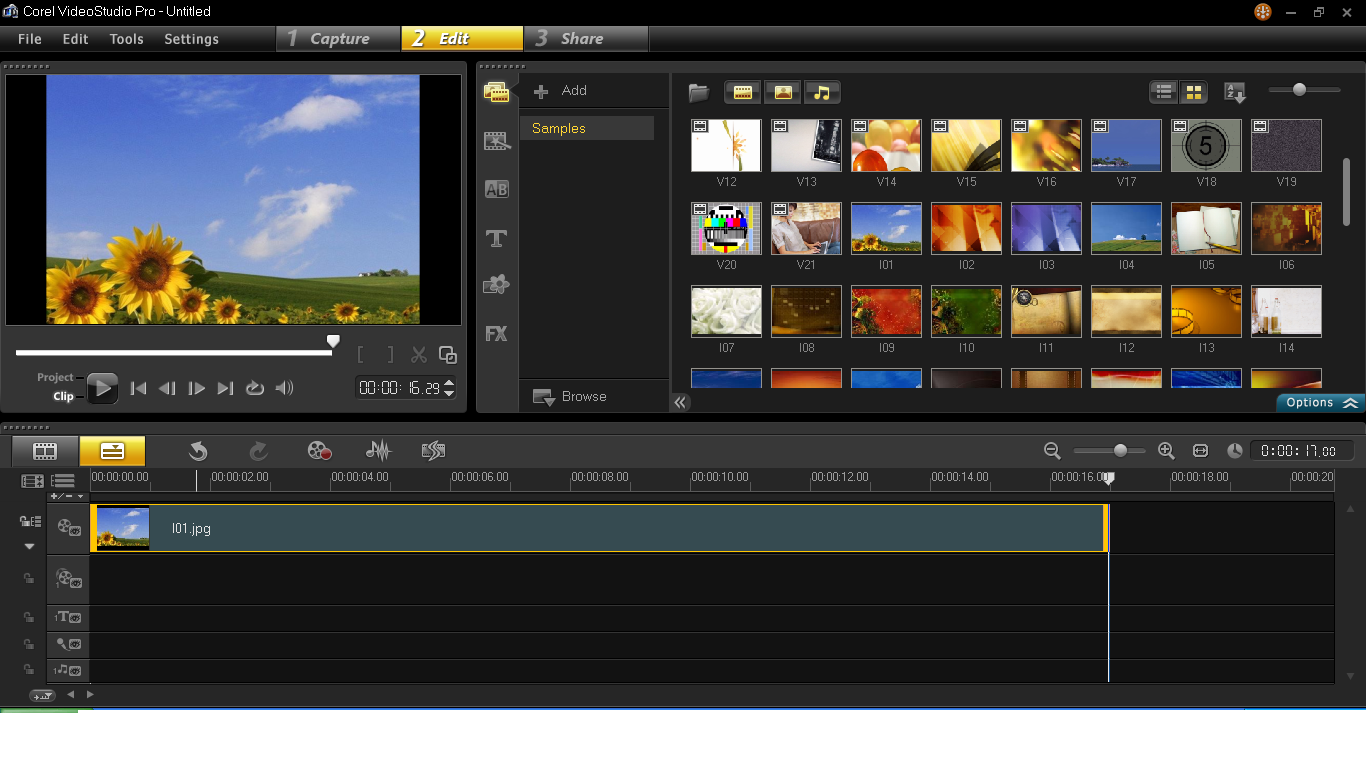Collapse the library panel with left chevron

click(x=681, y=402)
